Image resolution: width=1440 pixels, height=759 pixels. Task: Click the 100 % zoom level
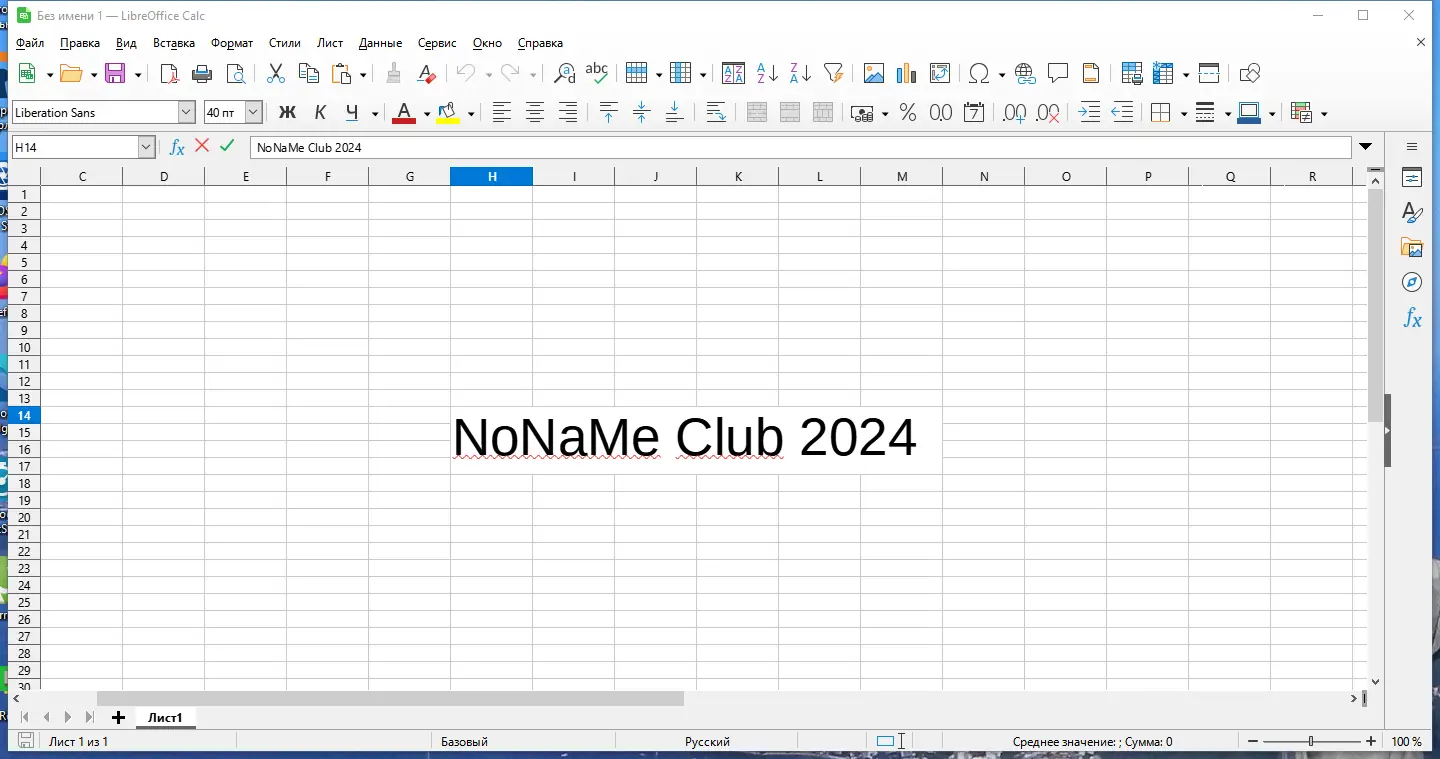pos(1407,742)
